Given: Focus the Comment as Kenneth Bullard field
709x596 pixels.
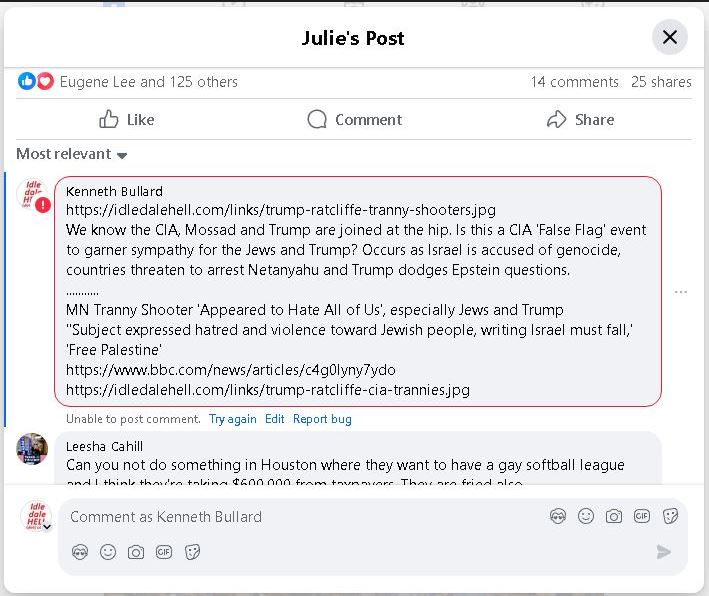Looking at the screenshot, I should 300,517.
